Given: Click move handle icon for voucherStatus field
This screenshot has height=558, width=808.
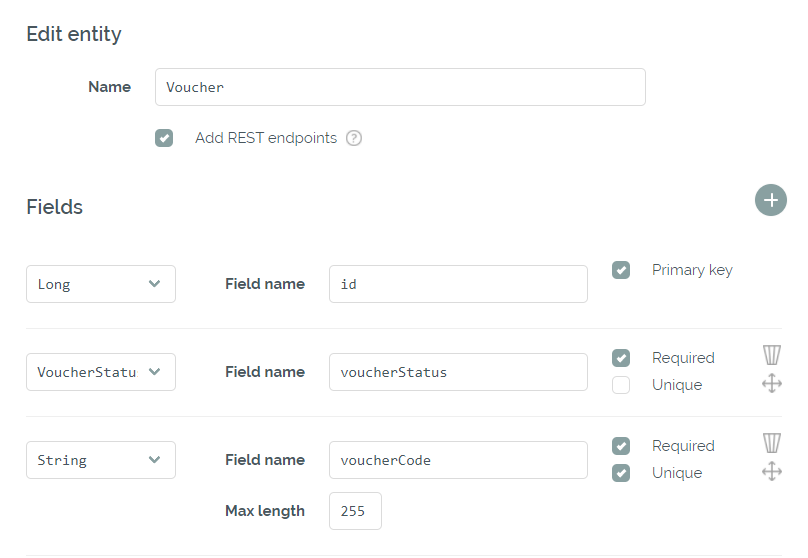Looking at the screenshot, I should click(771, 384).
